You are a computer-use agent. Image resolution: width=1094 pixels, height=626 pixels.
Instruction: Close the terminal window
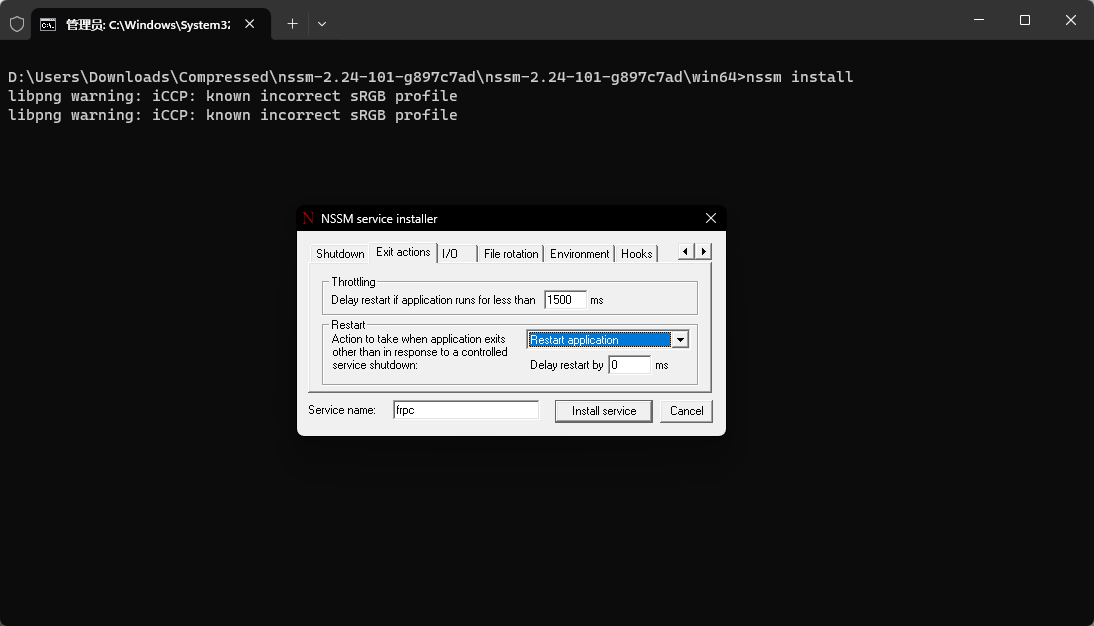1071,20
